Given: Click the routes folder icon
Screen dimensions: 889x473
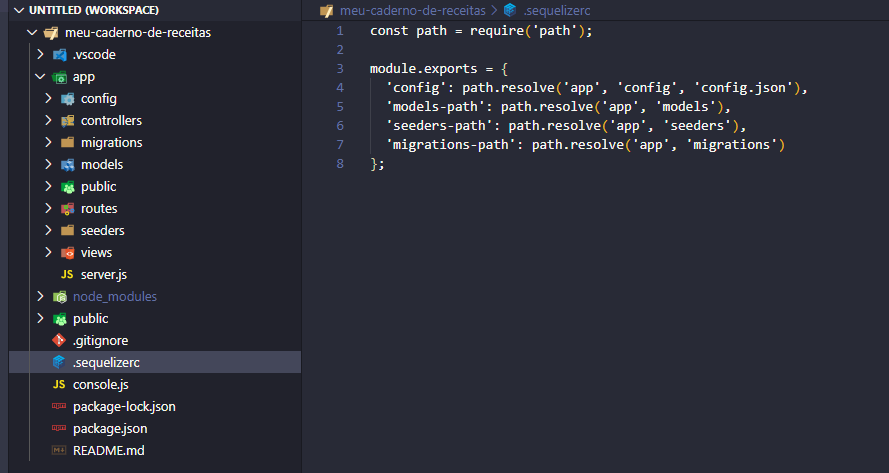Looking at the screenshot, I should [x=67, y=209].
